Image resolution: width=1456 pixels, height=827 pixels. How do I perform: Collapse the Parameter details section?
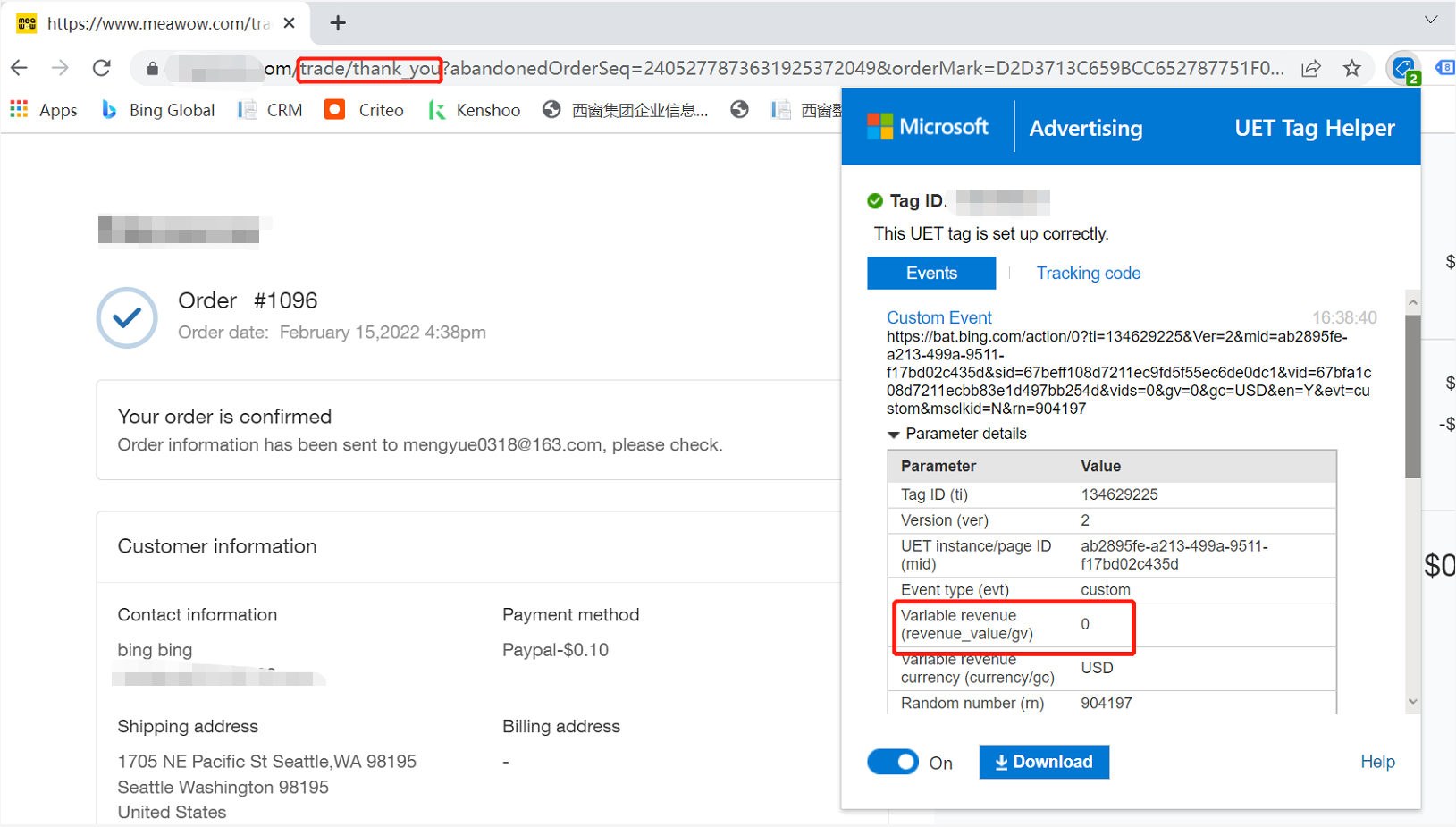(x=956, y=434)
